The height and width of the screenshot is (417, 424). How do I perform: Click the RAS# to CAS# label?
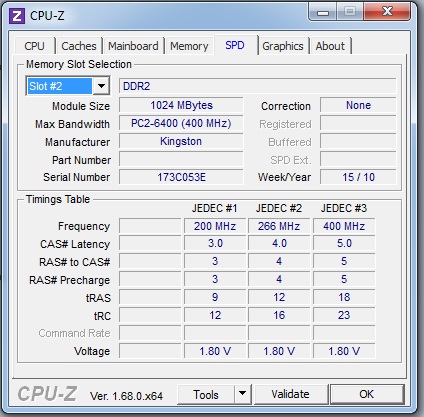[x=74, y=262]
